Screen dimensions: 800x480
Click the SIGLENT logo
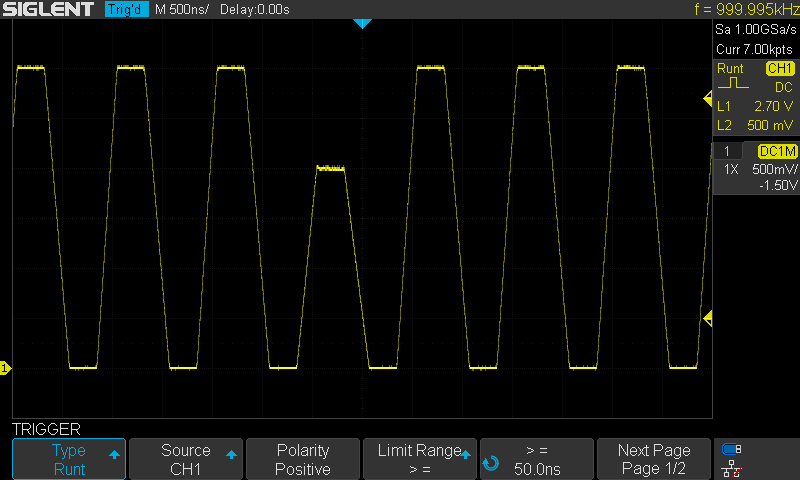pos(48,9)
